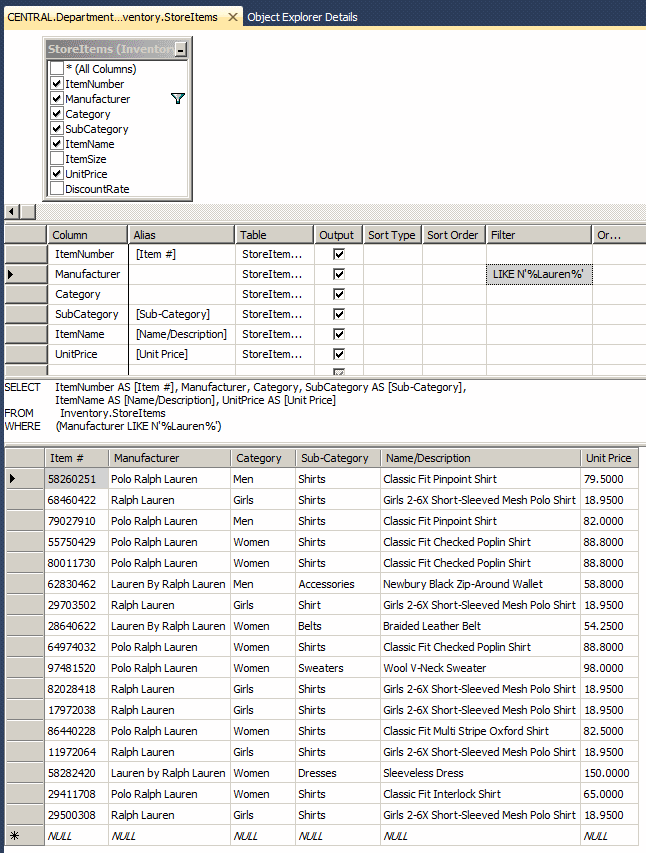The width and height of the screenshot is (646, 853).
Task: Click the Alias column header in criteria grid
Action: (181, 235)
